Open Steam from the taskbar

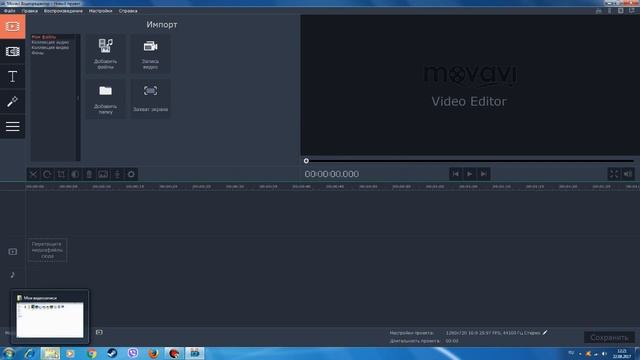[112, 353]
